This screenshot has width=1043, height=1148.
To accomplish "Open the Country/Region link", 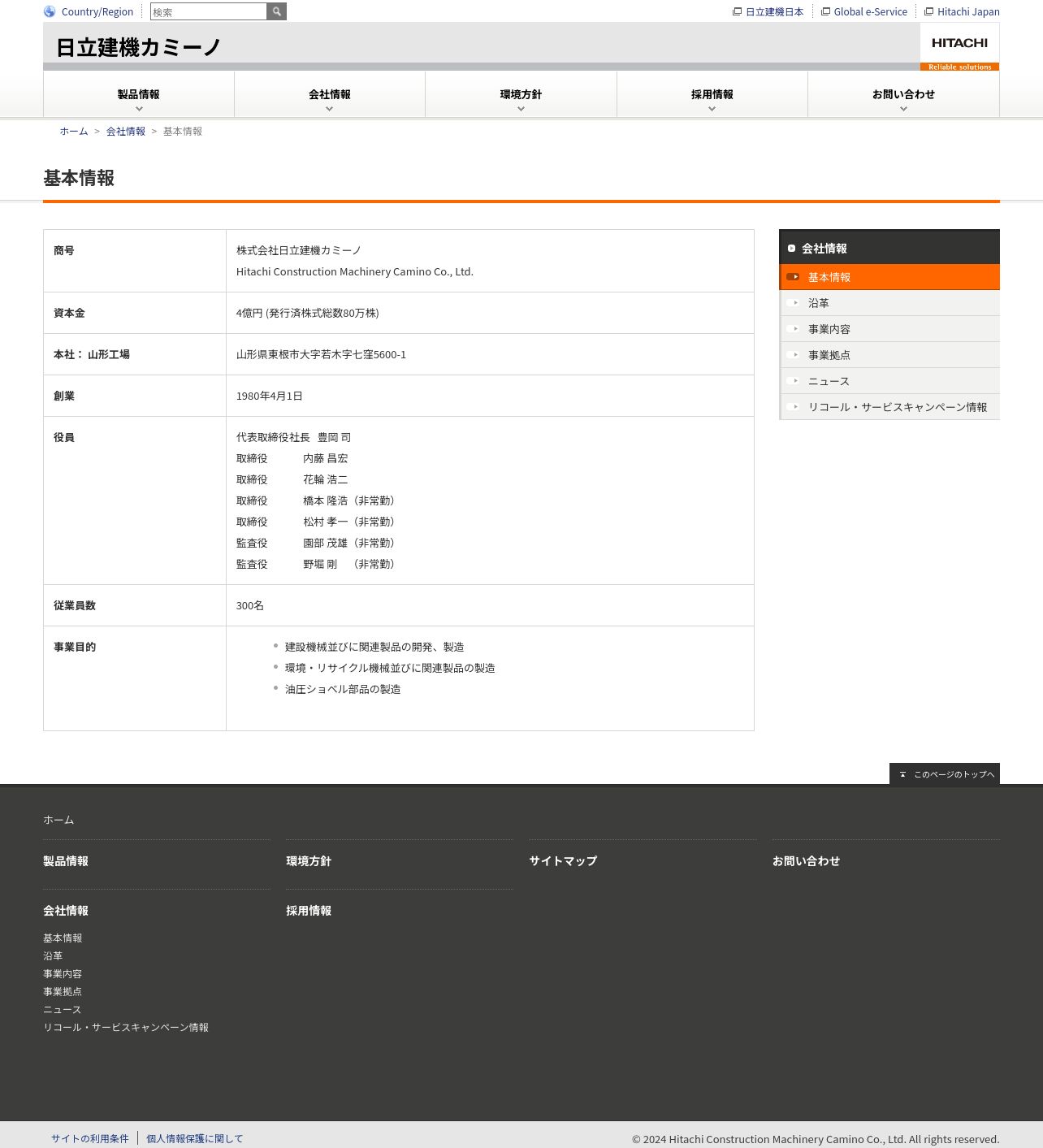I will click(x=97, y=11).
